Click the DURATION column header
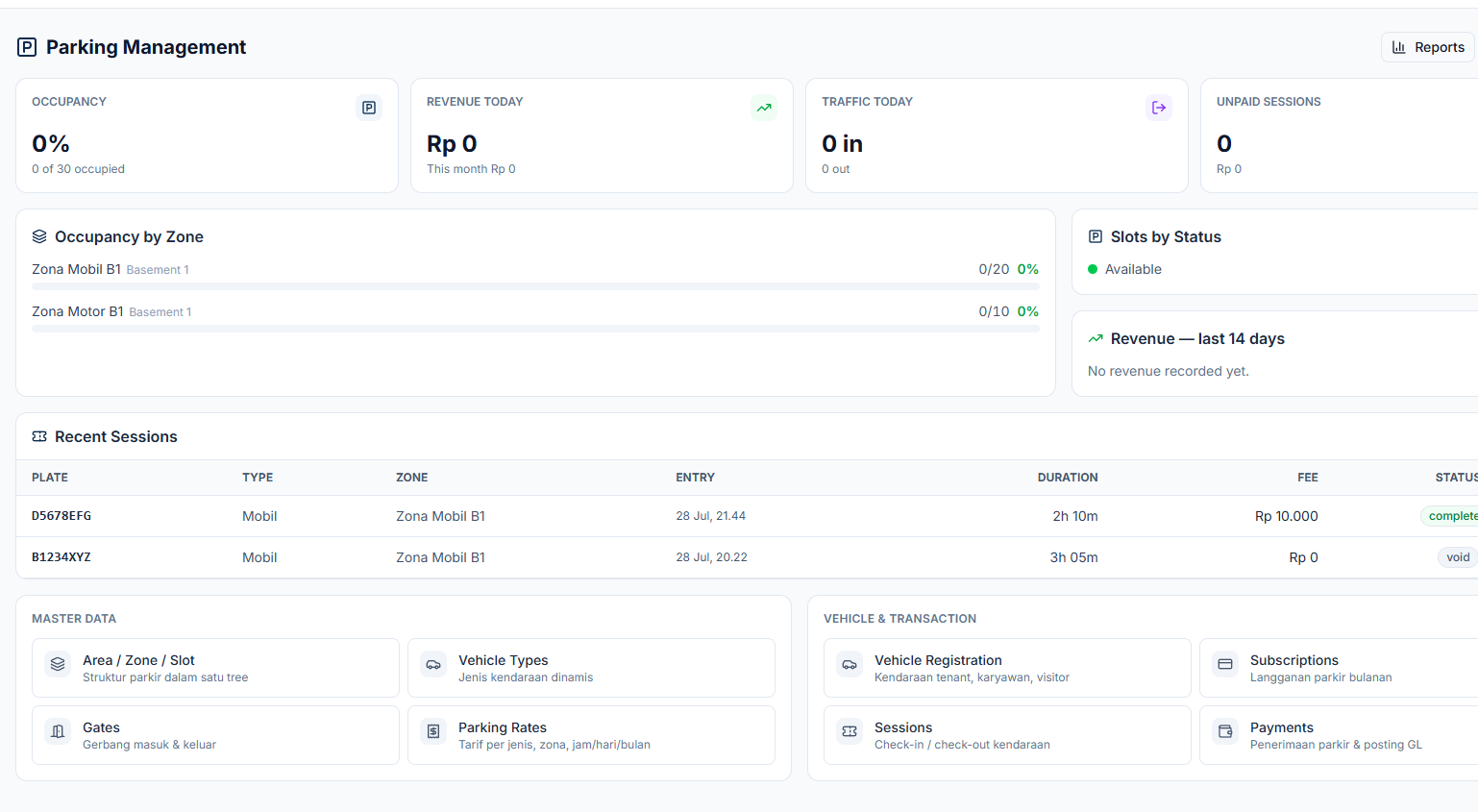This screenshot has width=1478, height=812. 1068,478
